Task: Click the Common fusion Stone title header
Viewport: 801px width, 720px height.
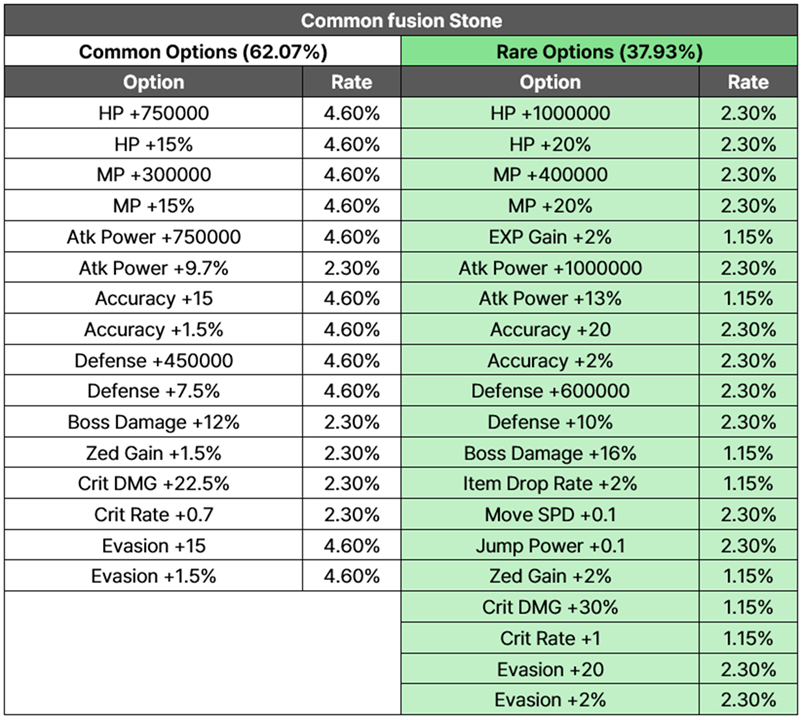Action: (x=401, y=20)
